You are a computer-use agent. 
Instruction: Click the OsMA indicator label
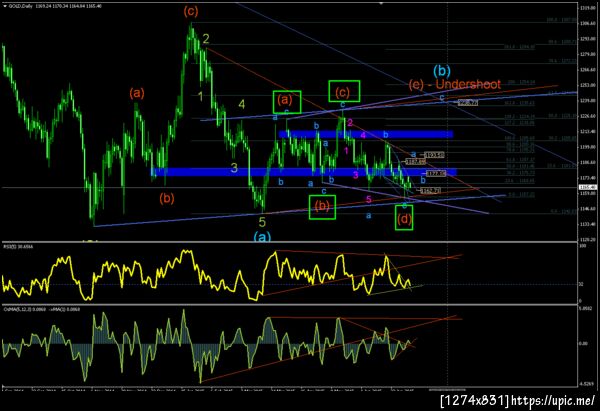(41, 309)
